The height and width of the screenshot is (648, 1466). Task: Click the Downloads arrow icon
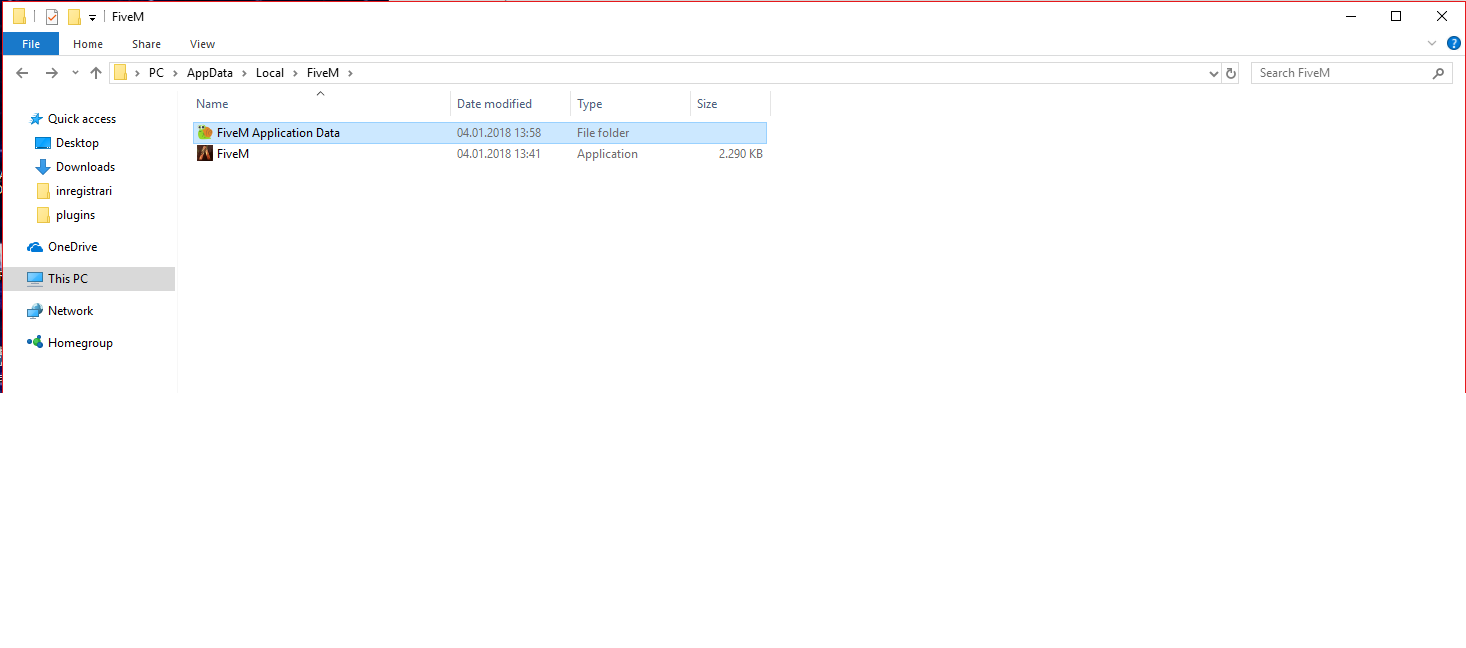click(x=42, y=167)
